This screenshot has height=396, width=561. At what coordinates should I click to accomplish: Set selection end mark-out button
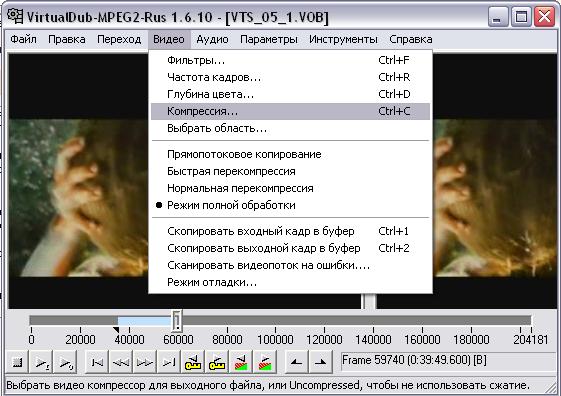(x=321, y=362)
